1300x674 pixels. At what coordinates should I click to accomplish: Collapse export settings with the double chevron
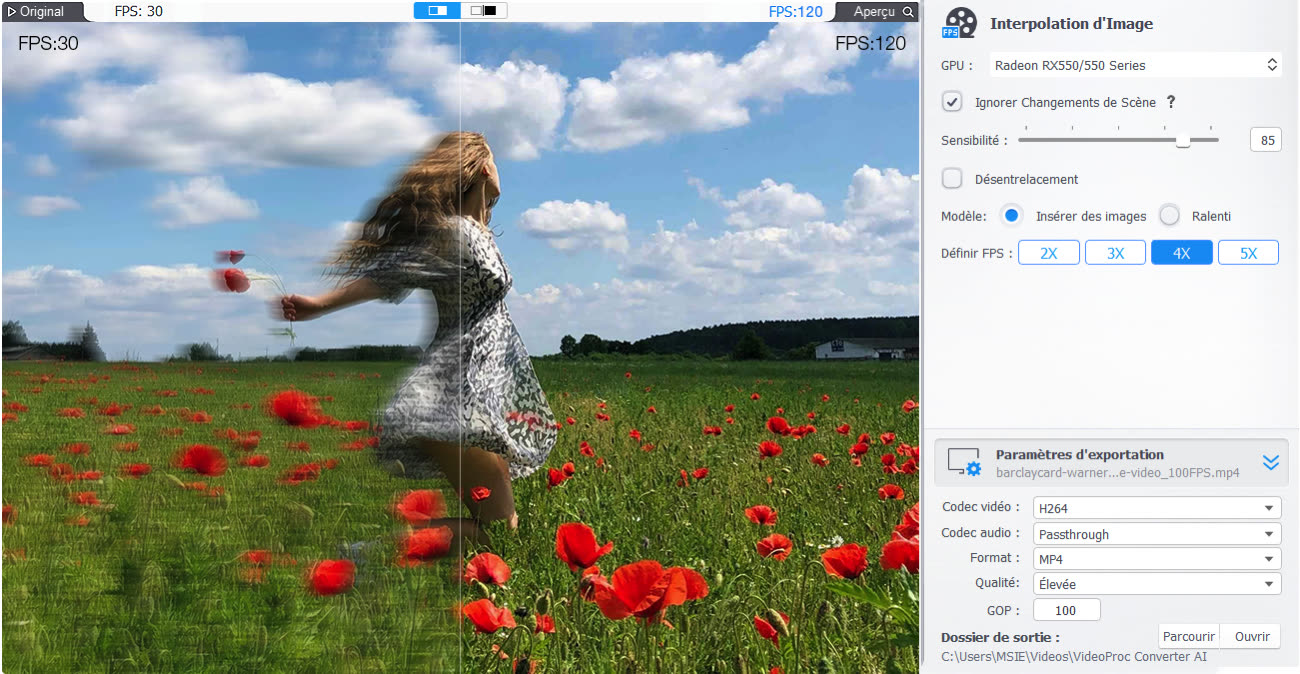1270,462
